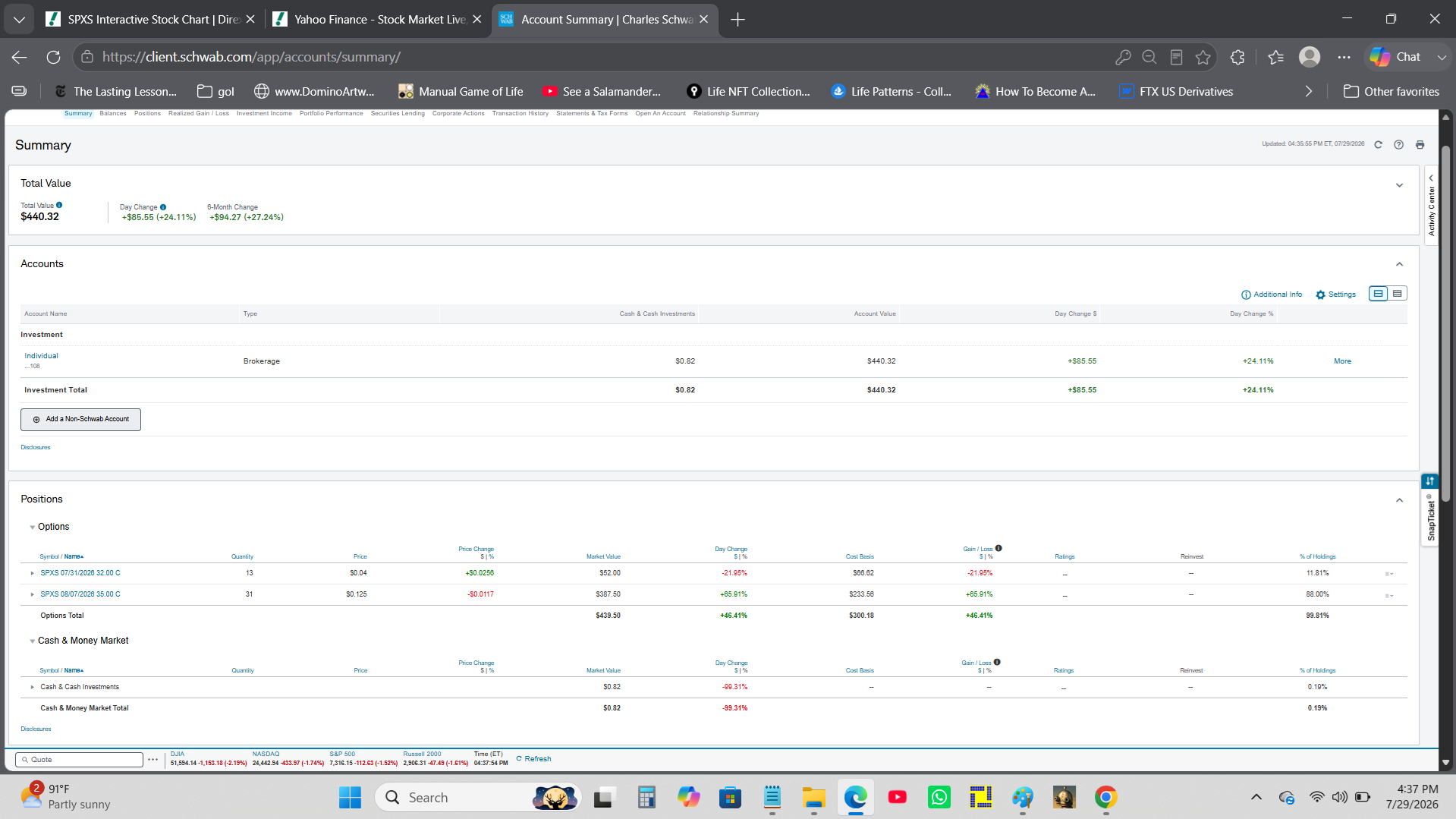Screen dimensions: 1456x819
Task: Expand the SPXS 08/07/2026 35.00 C row
Action: (x=32, y=594)
